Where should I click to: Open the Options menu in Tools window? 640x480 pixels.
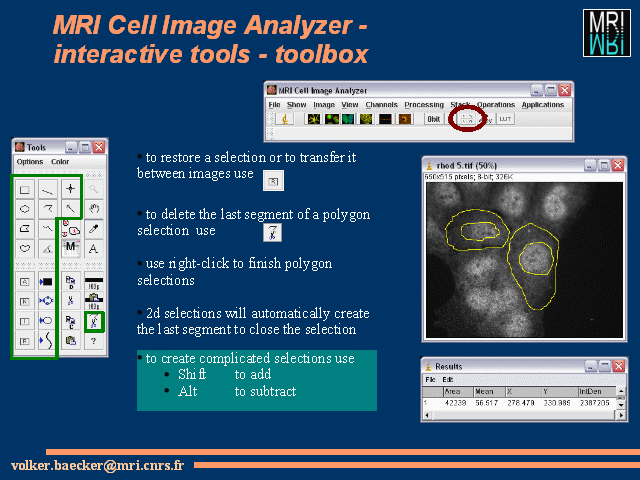click(30, 162)
